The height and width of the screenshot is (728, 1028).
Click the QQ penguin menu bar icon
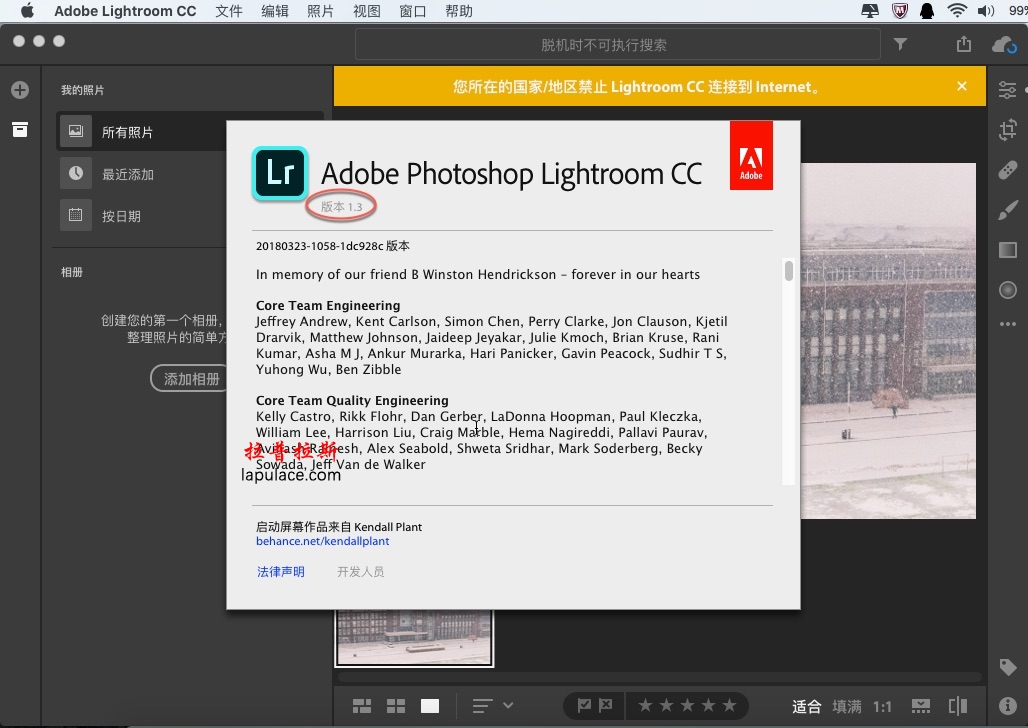tap(927, 10)
